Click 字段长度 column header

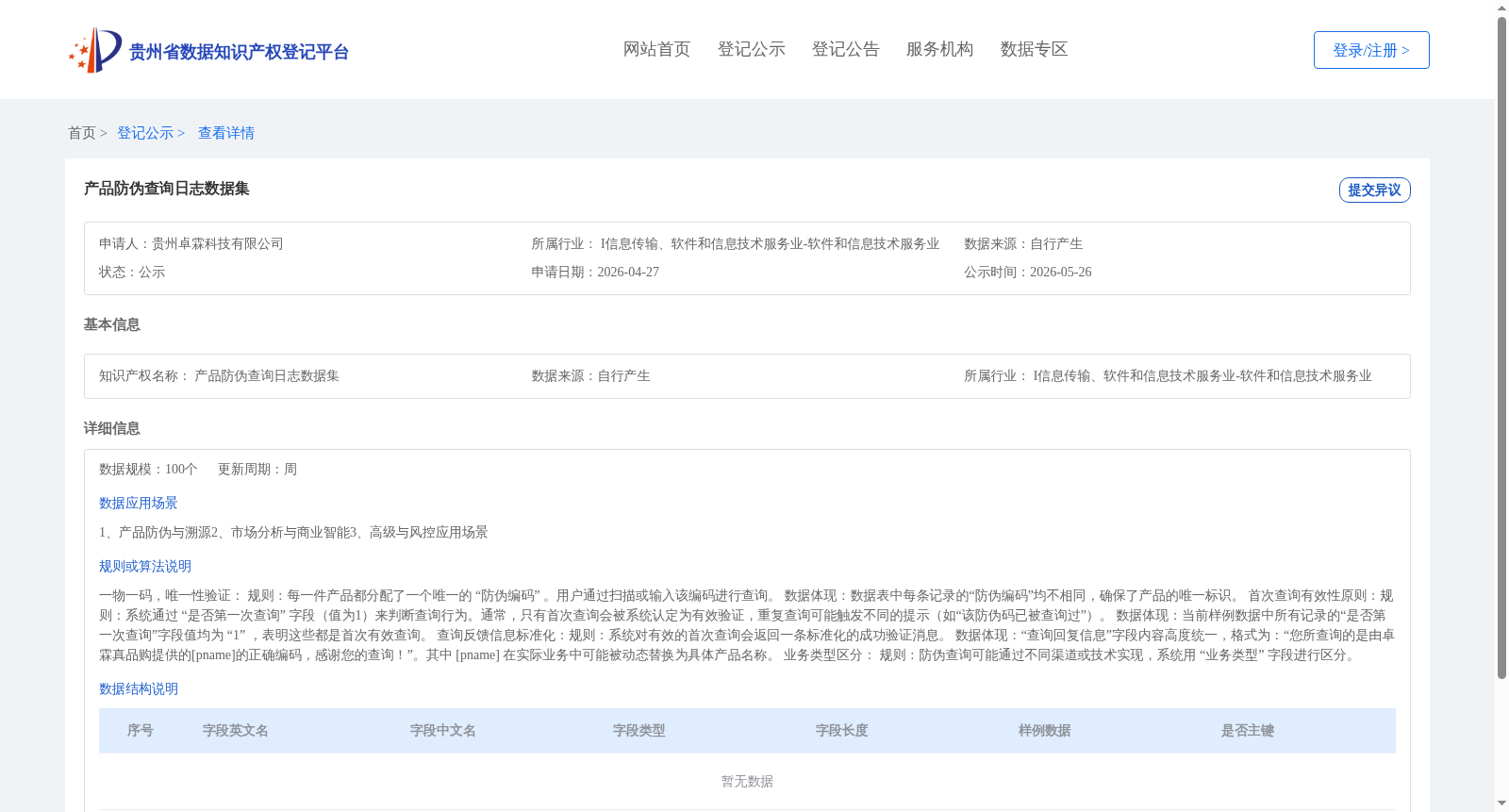pyautogui.click(x=842, y=731)
